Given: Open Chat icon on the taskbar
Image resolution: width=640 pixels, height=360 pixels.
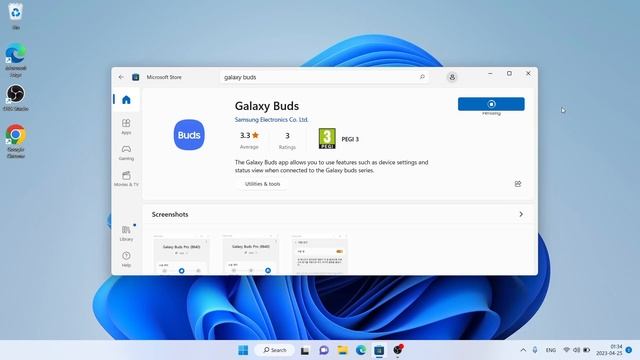Looking at the screenshot, I should coord(324,350).
